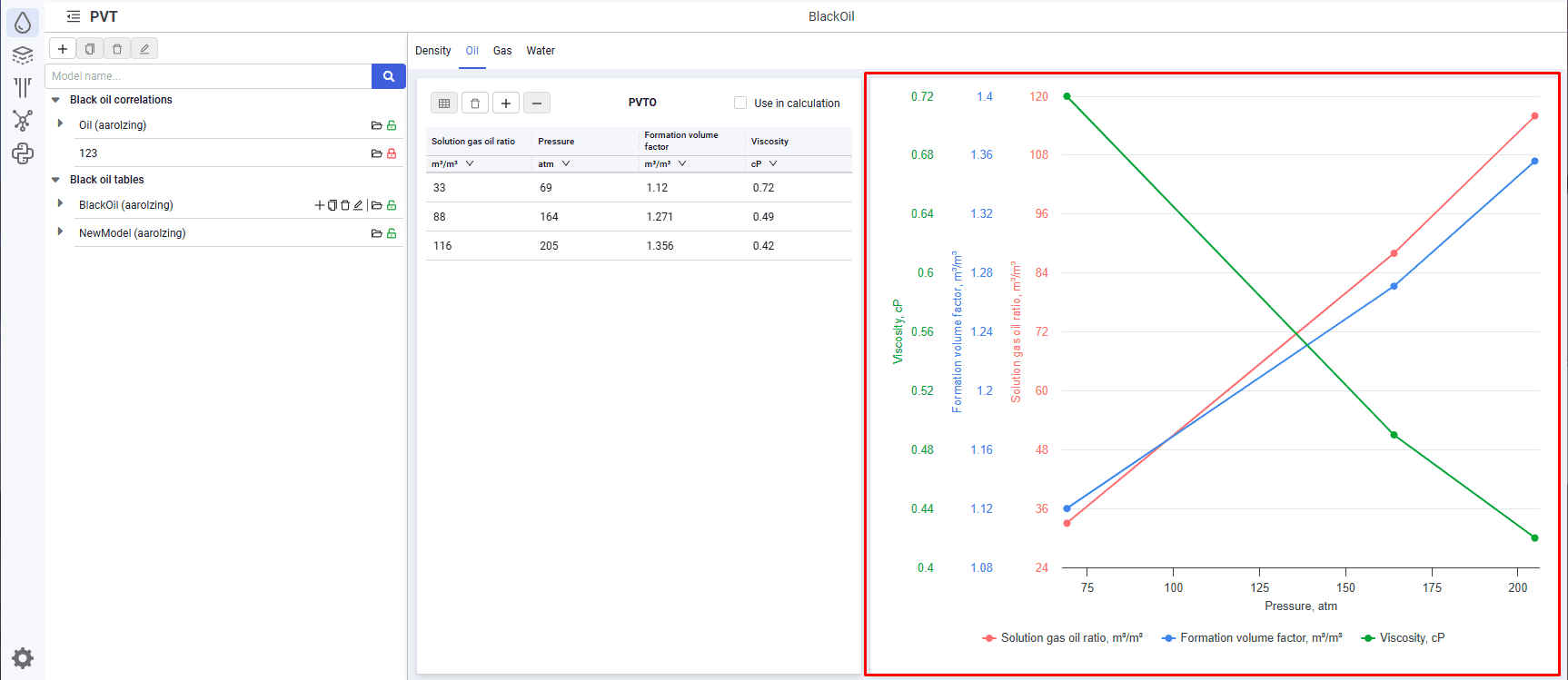Viewport: 1568px width, 680px height.
Task: Open settings gear in sidebar
Action: (x=23, y=658)
